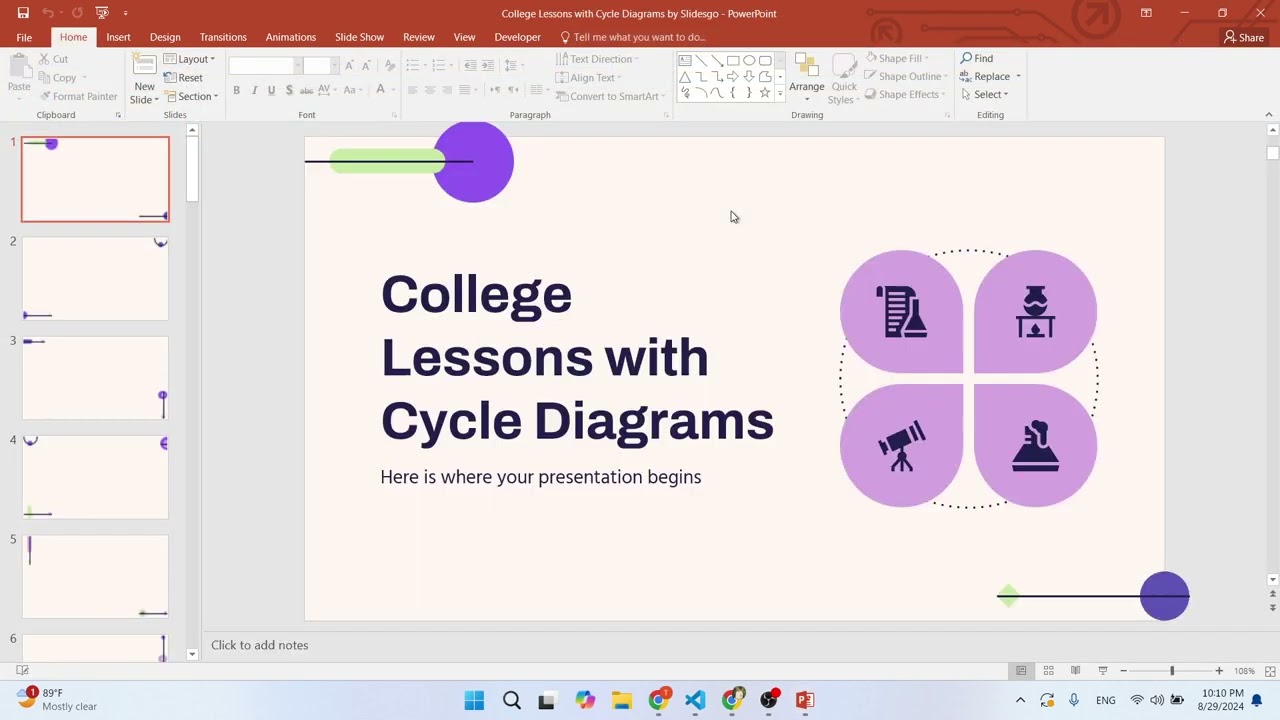This screenshot has height=720, width=1280.
Task: Click the Find button
Action: [x=977, y=59]
